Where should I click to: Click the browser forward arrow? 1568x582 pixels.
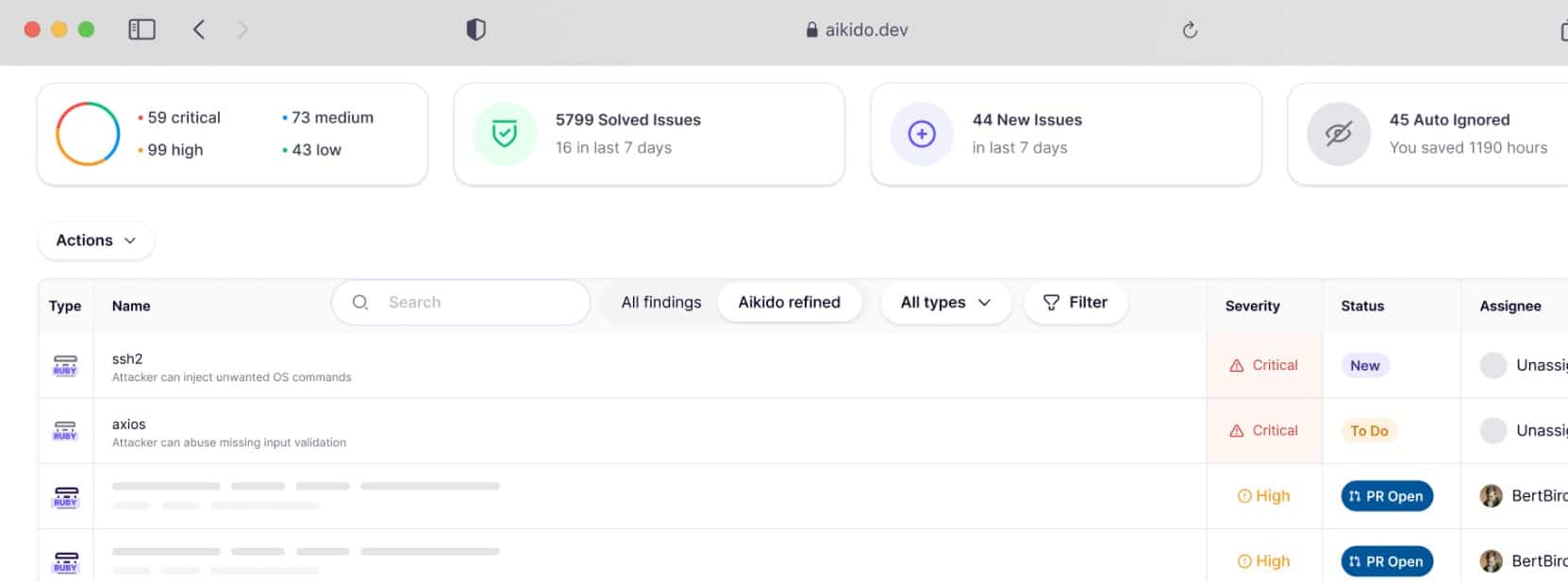[242, 29]
